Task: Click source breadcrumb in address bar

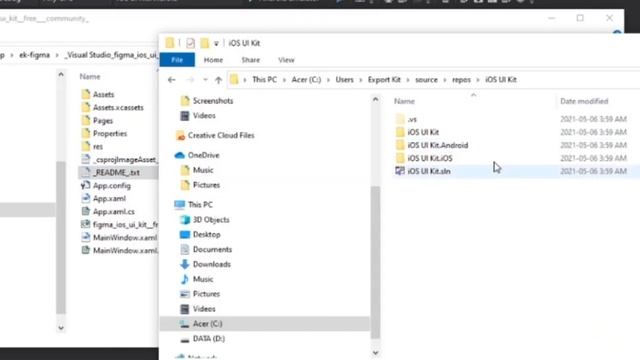Action: (x=426, y=80)
